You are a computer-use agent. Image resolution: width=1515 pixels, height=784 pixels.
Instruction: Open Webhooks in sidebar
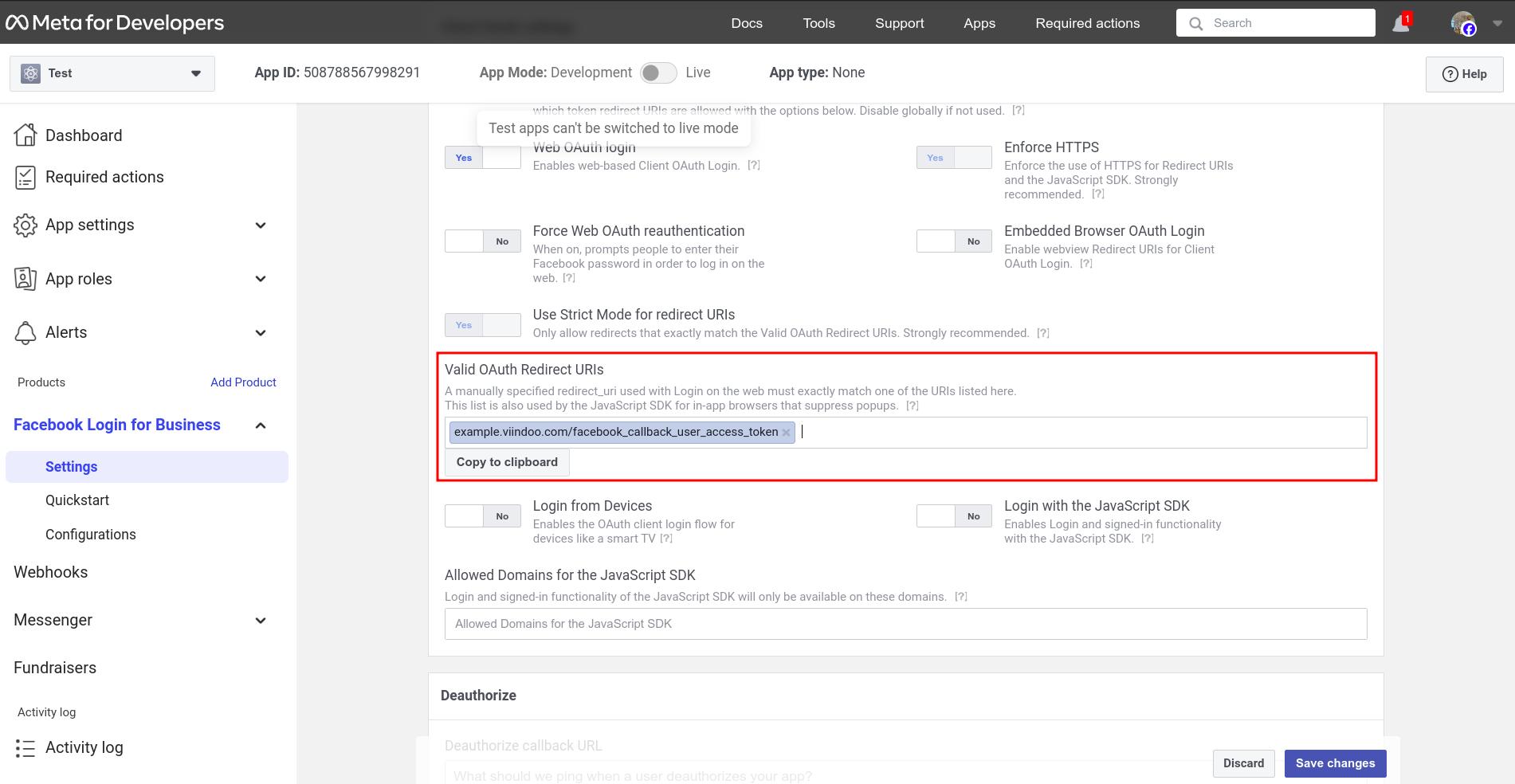(x=51, y=572)
